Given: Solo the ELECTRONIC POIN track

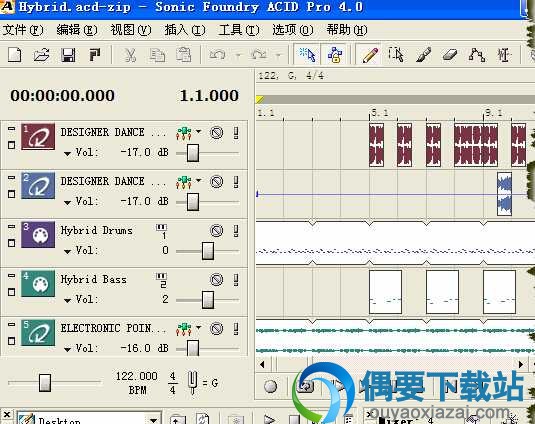Looking at the screenshot, I should point(236,329).
